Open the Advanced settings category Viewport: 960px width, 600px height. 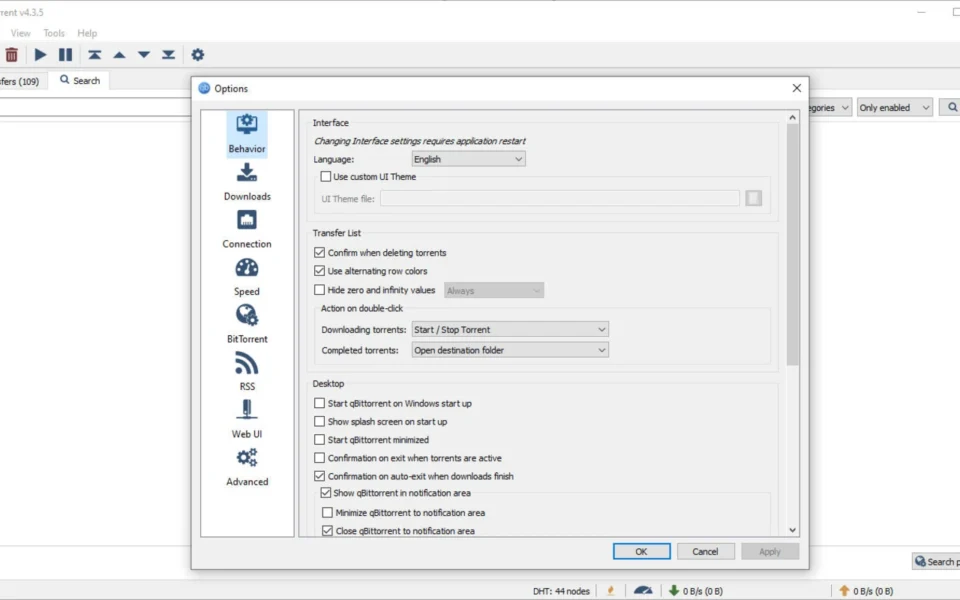point(247,467)
